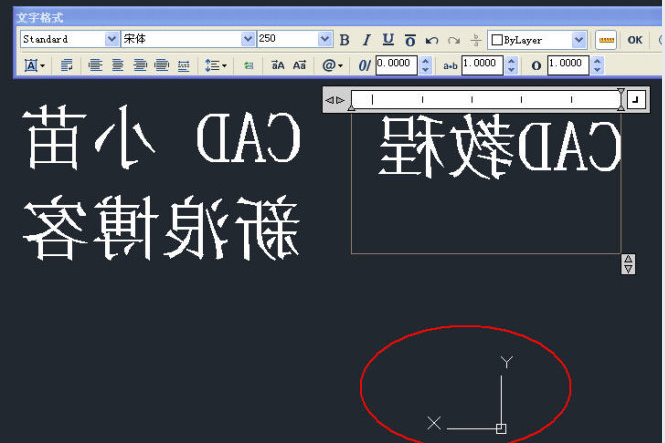Click the paragraph settings icon
This screenshot has width=665, height=443.
67,65
